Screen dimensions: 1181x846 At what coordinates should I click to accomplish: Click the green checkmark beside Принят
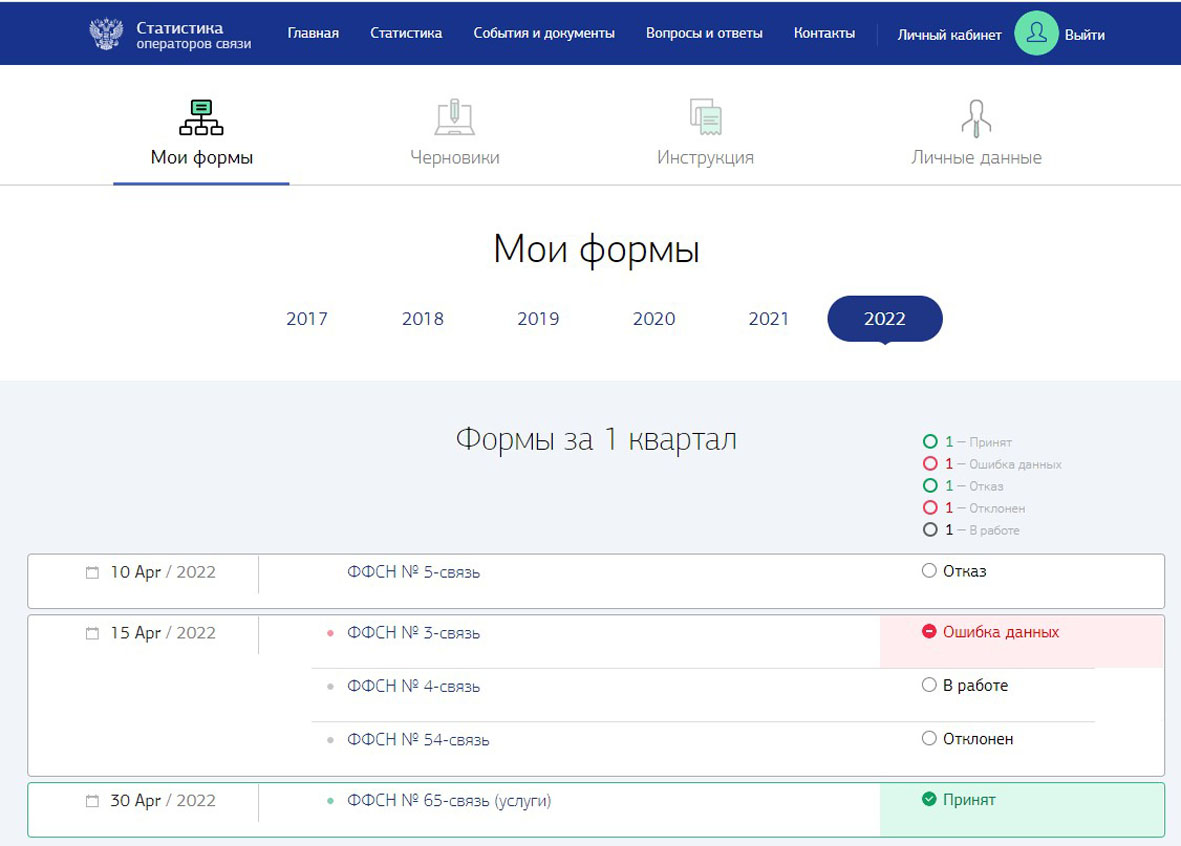click(929, 799)
